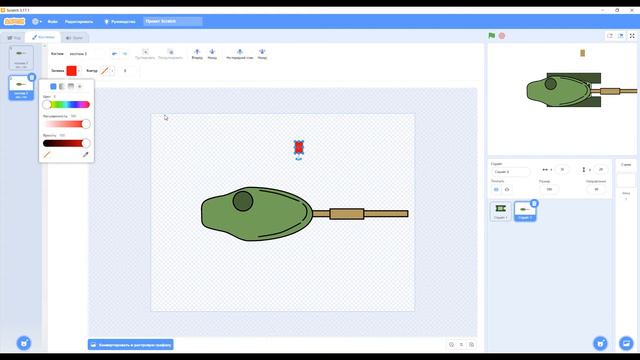This screenshot has width=640, height=360.
Task: Open the language globe menu
Action: tap(37, 21)
